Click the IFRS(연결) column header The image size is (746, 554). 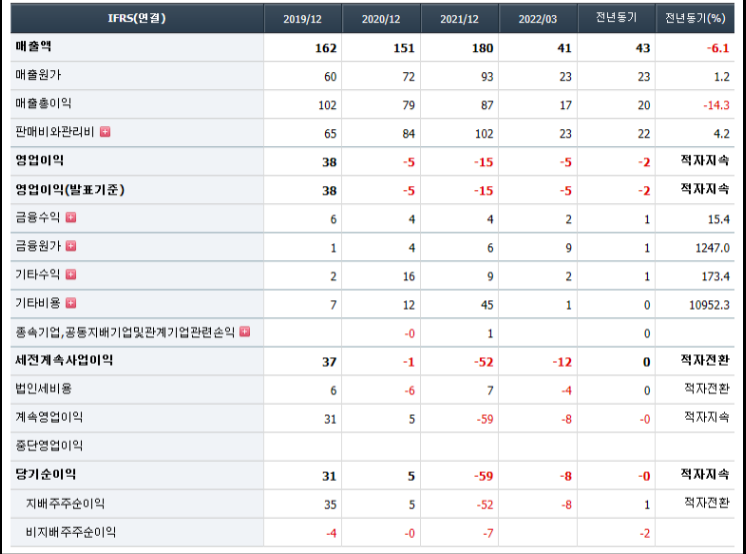coord(137,18)
